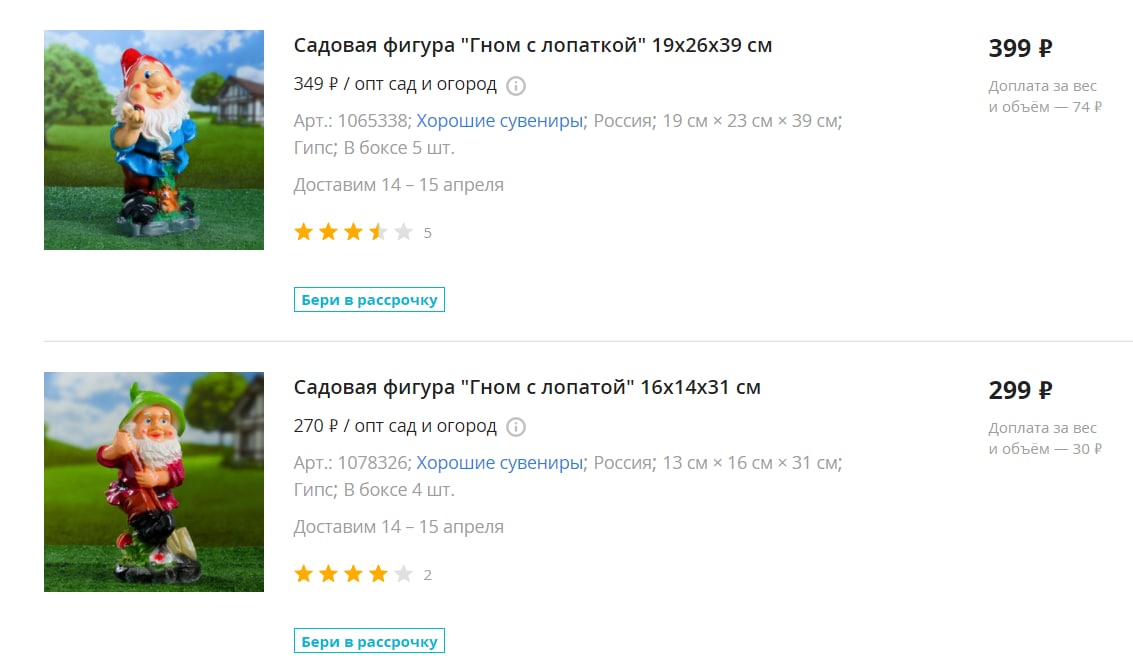Image resolution: width=1133 pixels, height=667 pixels.
Task: Open product title "Гном с лопатой" 16x14x31 см
Action: click(527, 387)
